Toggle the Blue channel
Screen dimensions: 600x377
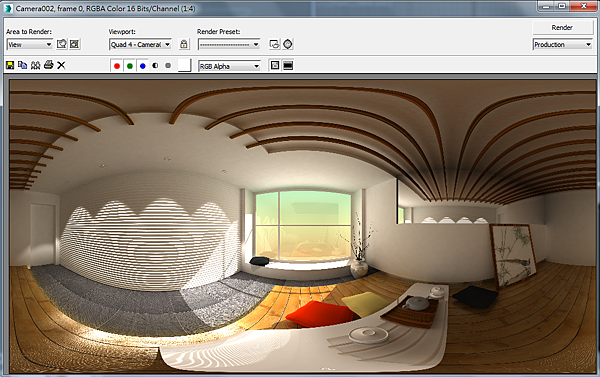click(143, 66)
